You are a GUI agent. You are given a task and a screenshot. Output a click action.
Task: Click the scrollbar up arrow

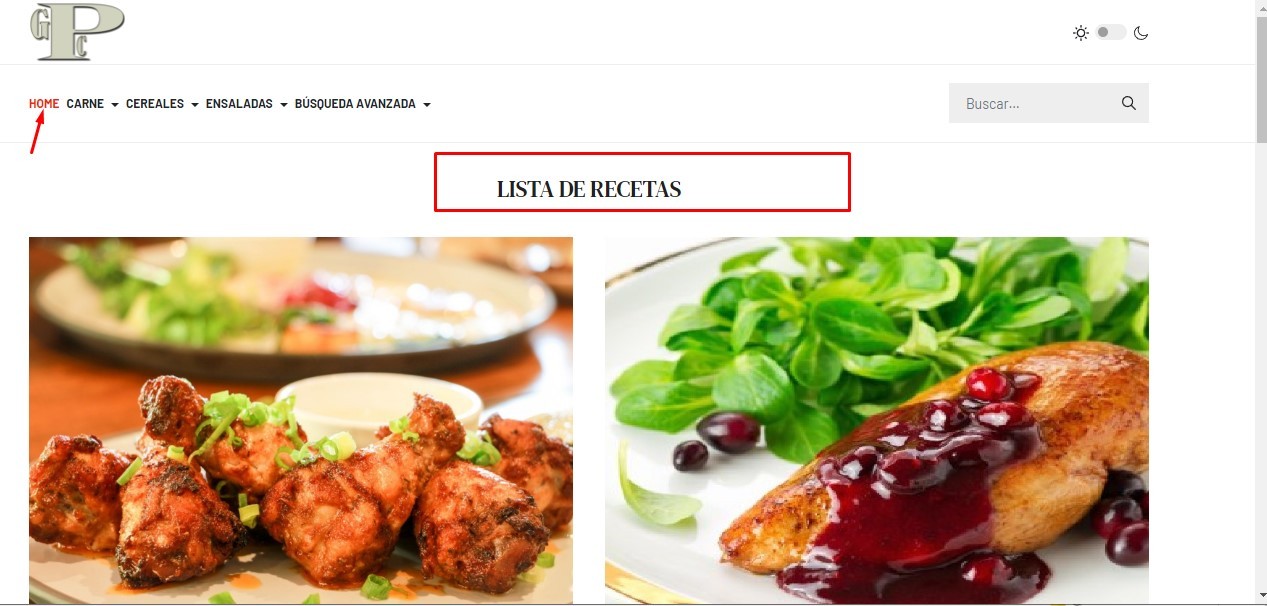tap(1261, 6)
